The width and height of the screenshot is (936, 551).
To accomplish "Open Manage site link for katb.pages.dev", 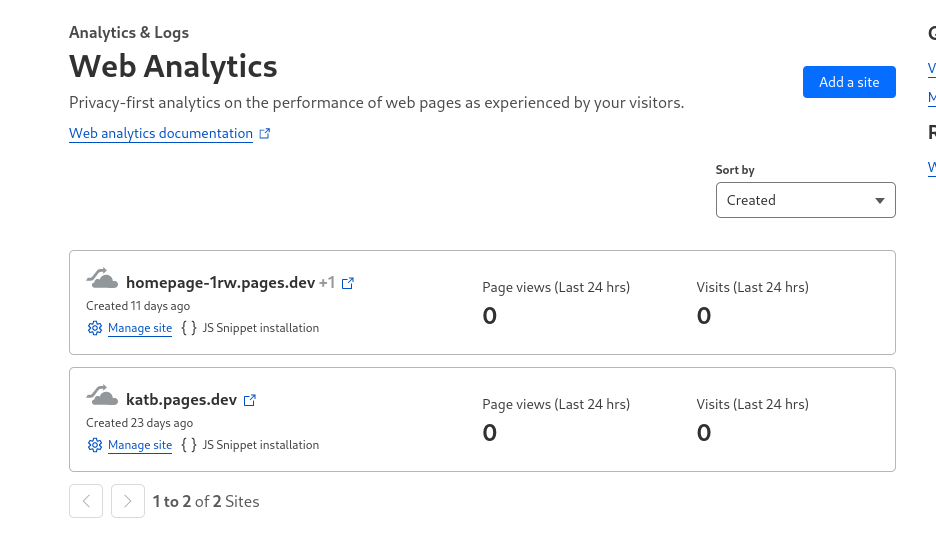I will click(x=140, y=445).
